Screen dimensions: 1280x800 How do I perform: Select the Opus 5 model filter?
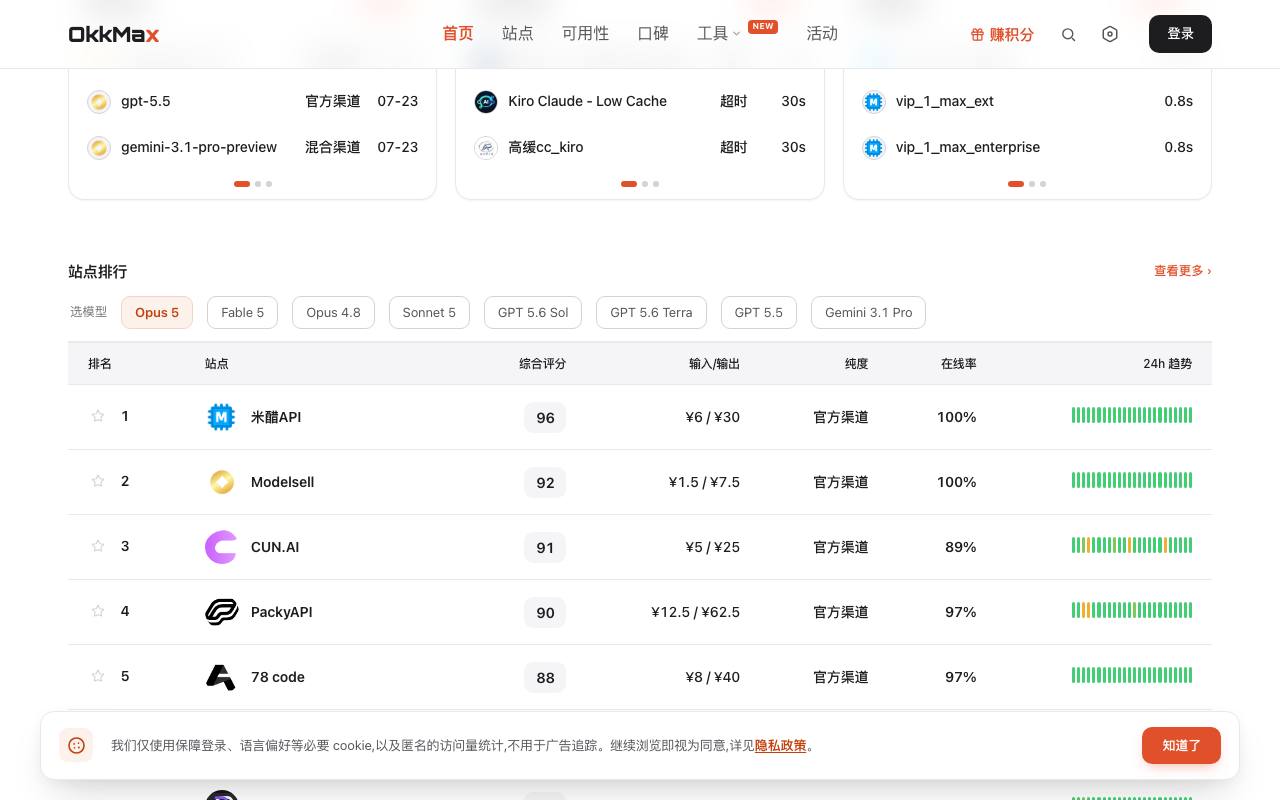157,312
